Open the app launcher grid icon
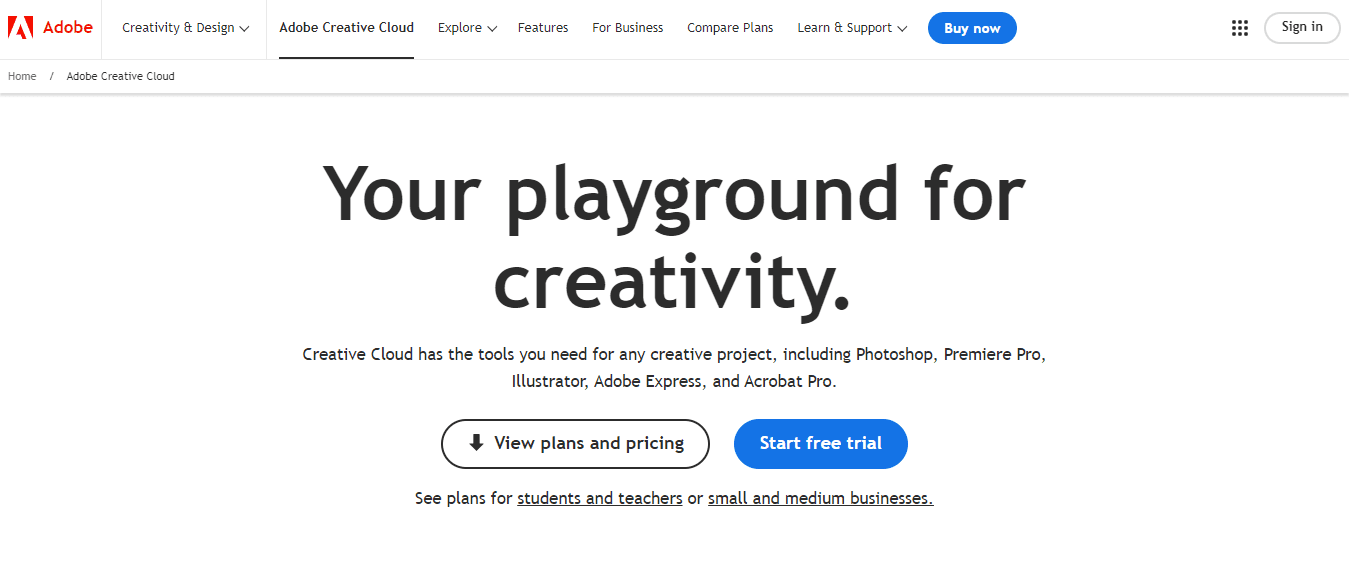 pyautogui.click(x=1239, y=27)
